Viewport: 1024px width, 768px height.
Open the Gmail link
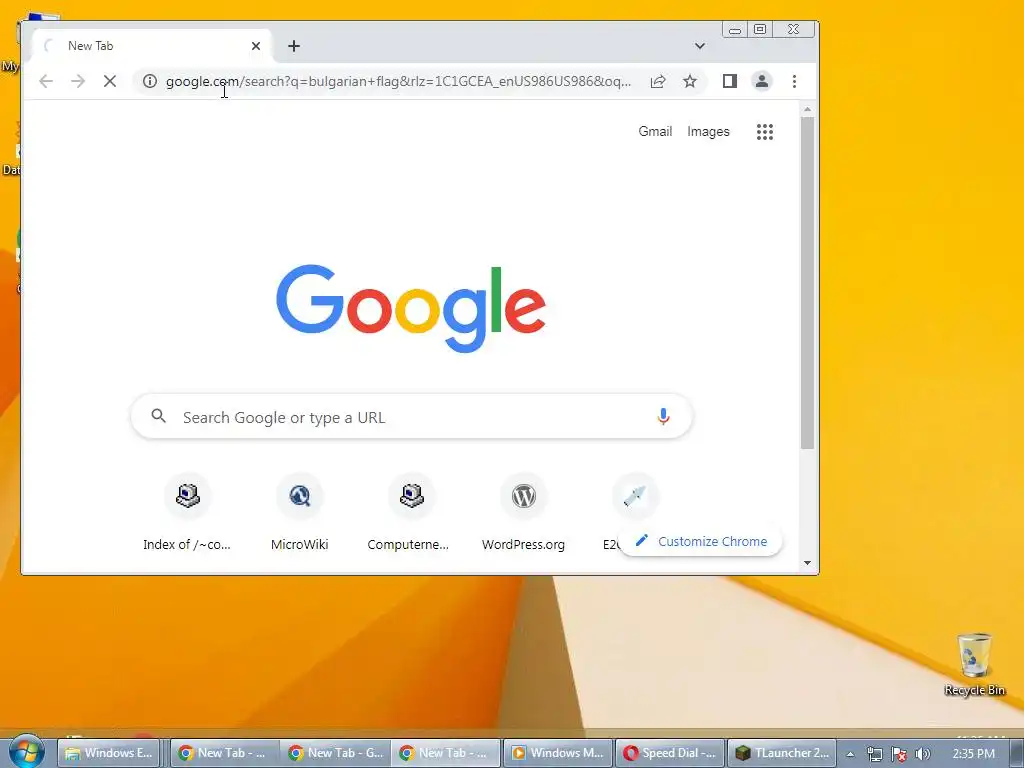pyautogui.click(x=655, y=131)
